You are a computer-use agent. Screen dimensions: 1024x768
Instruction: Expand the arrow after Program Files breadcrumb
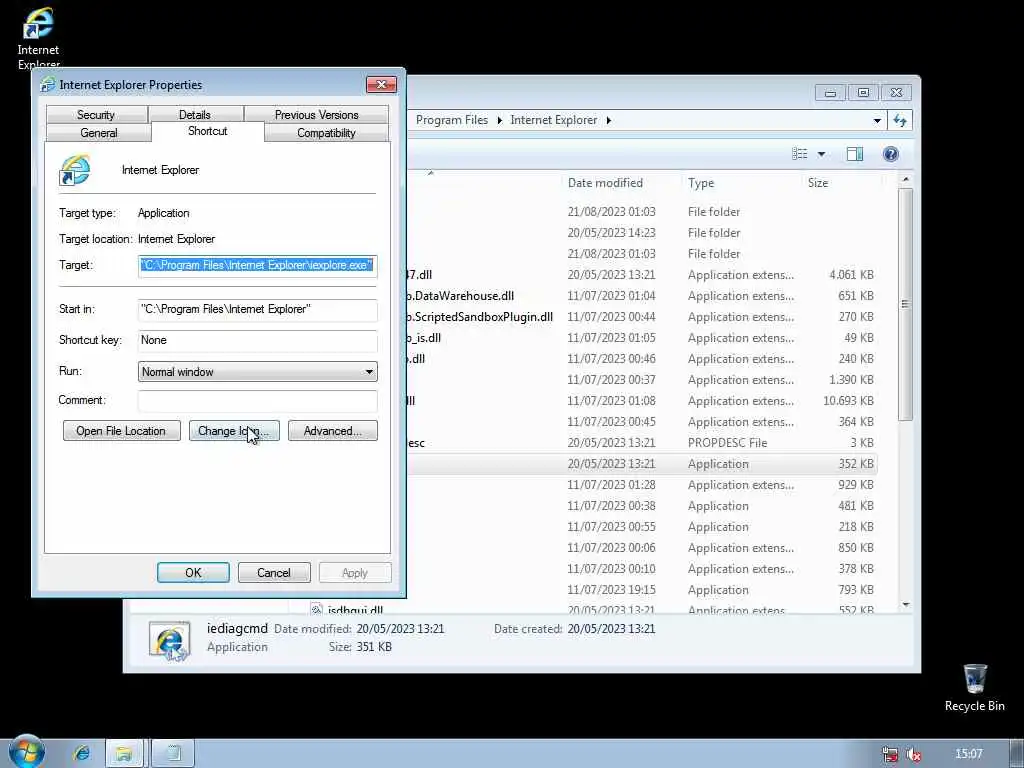(x=499, y=120)
